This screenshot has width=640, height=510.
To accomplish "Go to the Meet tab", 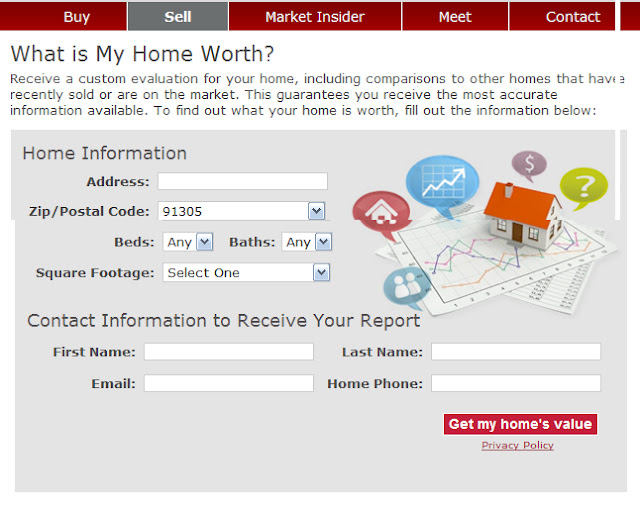I will point(455,16).
